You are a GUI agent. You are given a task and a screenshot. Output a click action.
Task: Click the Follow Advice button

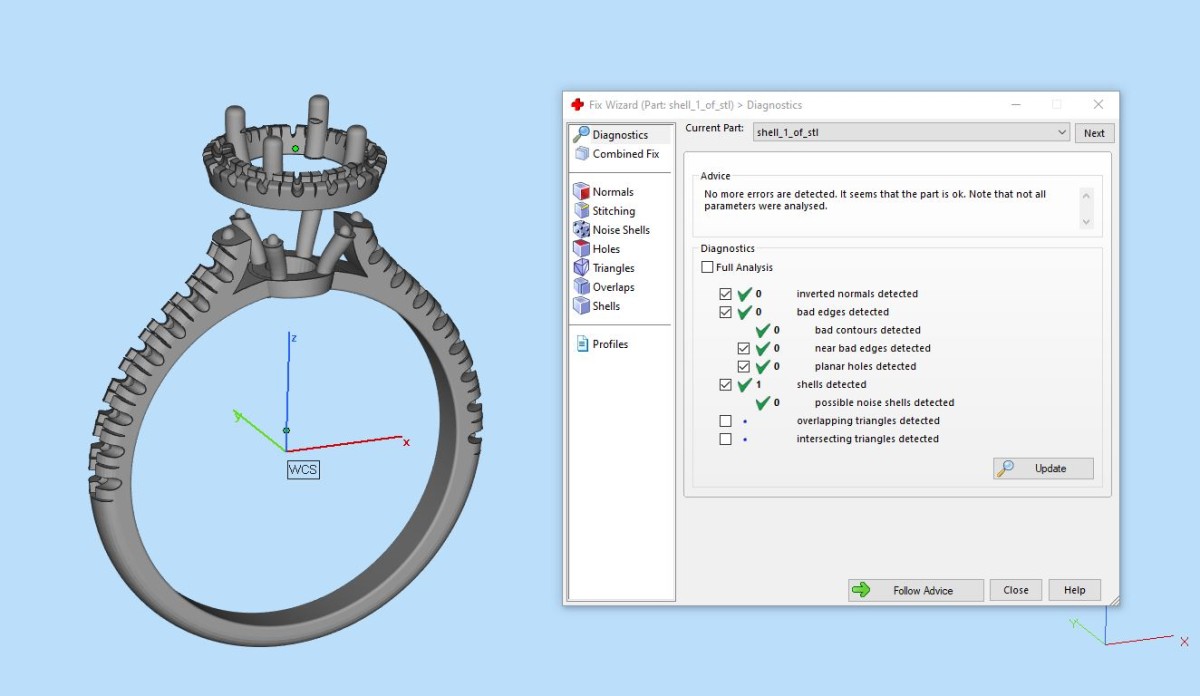click(x=916, y=590)
